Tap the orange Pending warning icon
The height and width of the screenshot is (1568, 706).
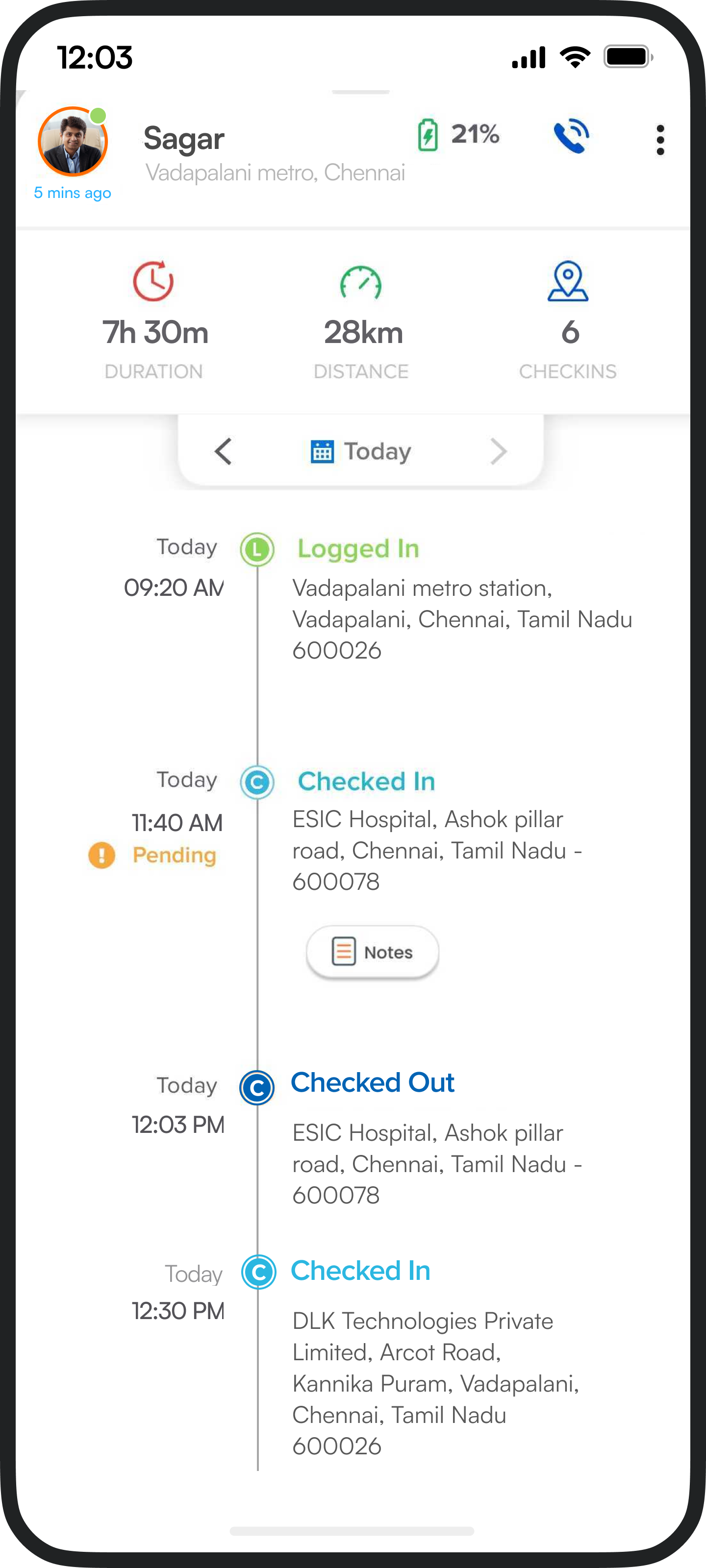click(101, 855)
